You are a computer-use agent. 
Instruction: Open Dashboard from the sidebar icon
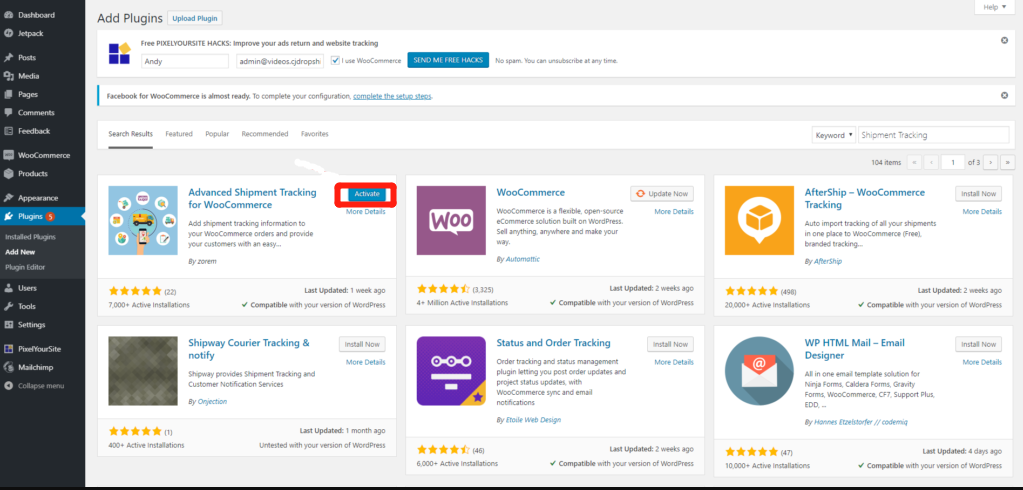[x=8, y=14]
